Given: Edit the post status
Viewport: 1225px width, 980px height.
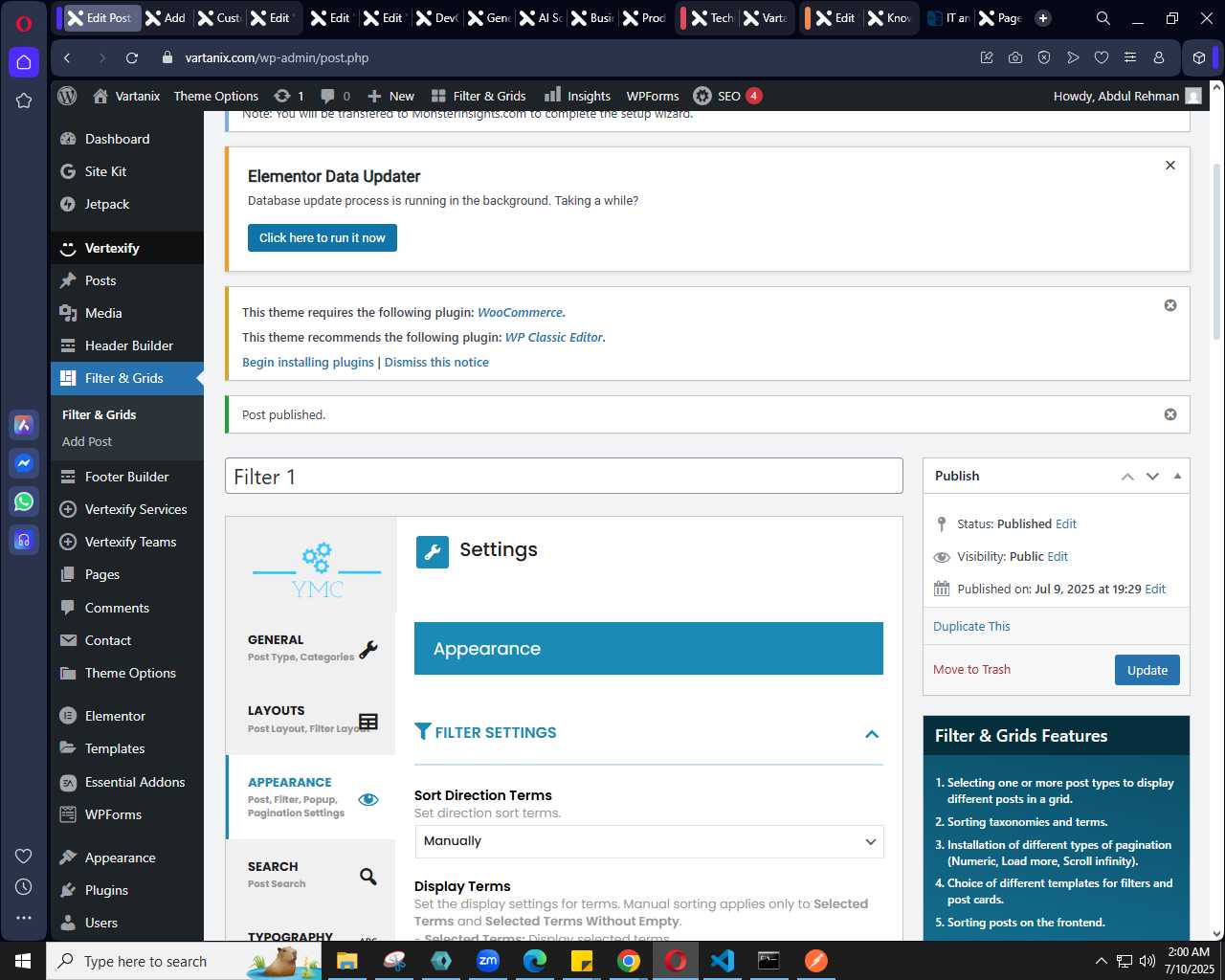Looking at the screenshot, I should (x=1066, y=523).
